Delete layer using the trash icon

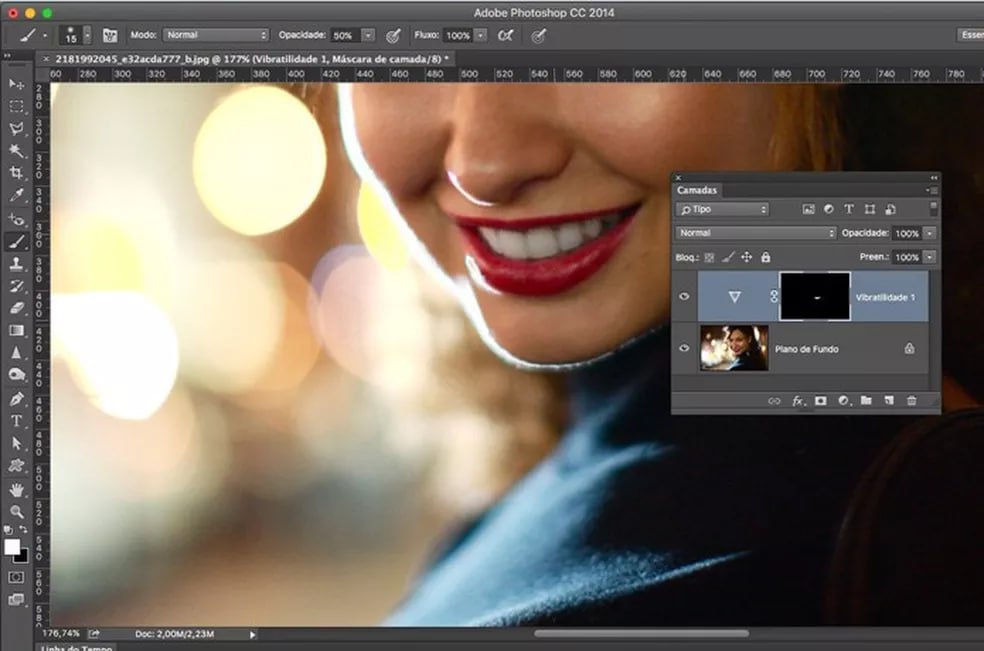(x=911, y=401)
